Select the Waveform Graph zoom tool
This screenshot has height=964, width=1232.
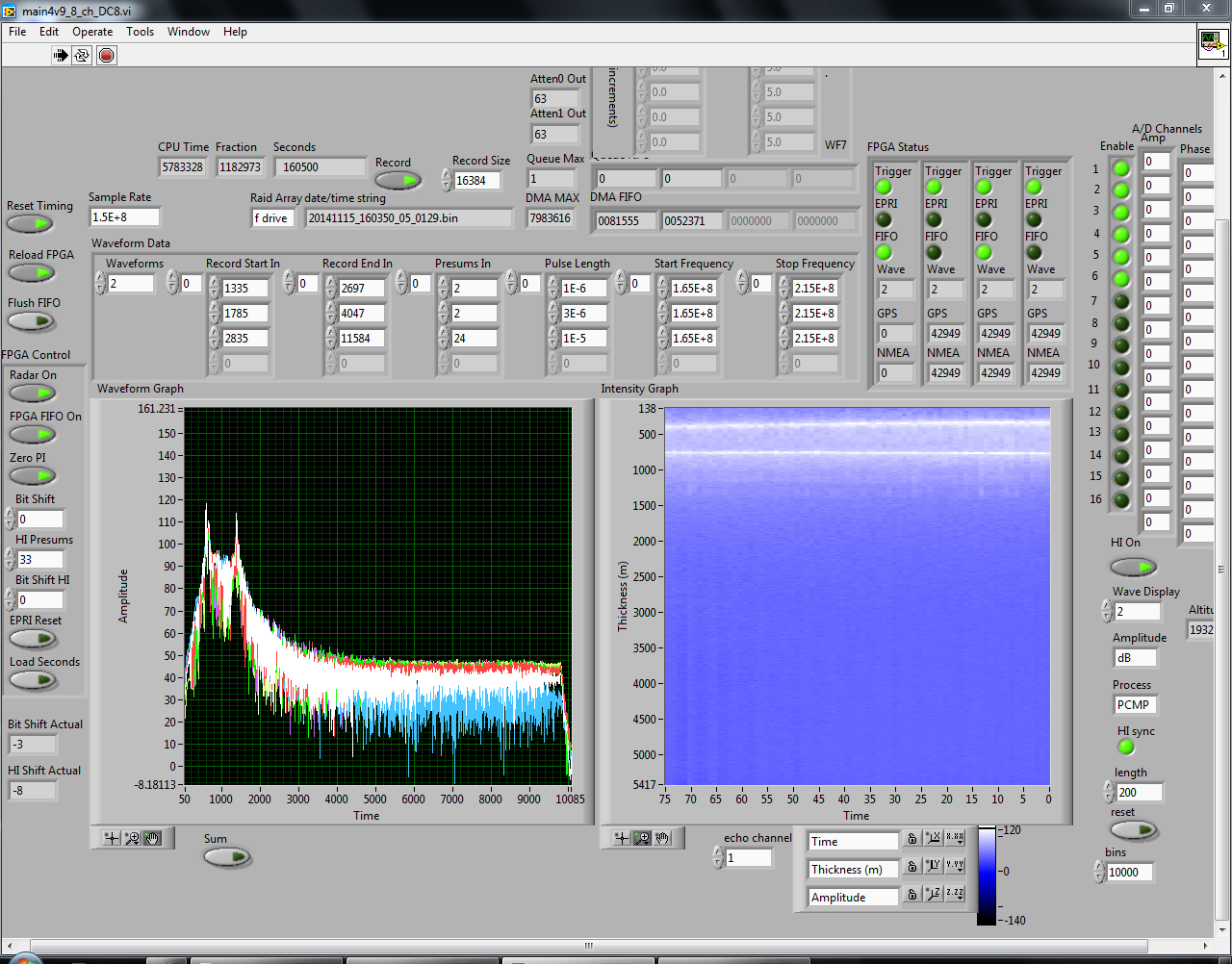pyautogui.click(x=133, y=838)
